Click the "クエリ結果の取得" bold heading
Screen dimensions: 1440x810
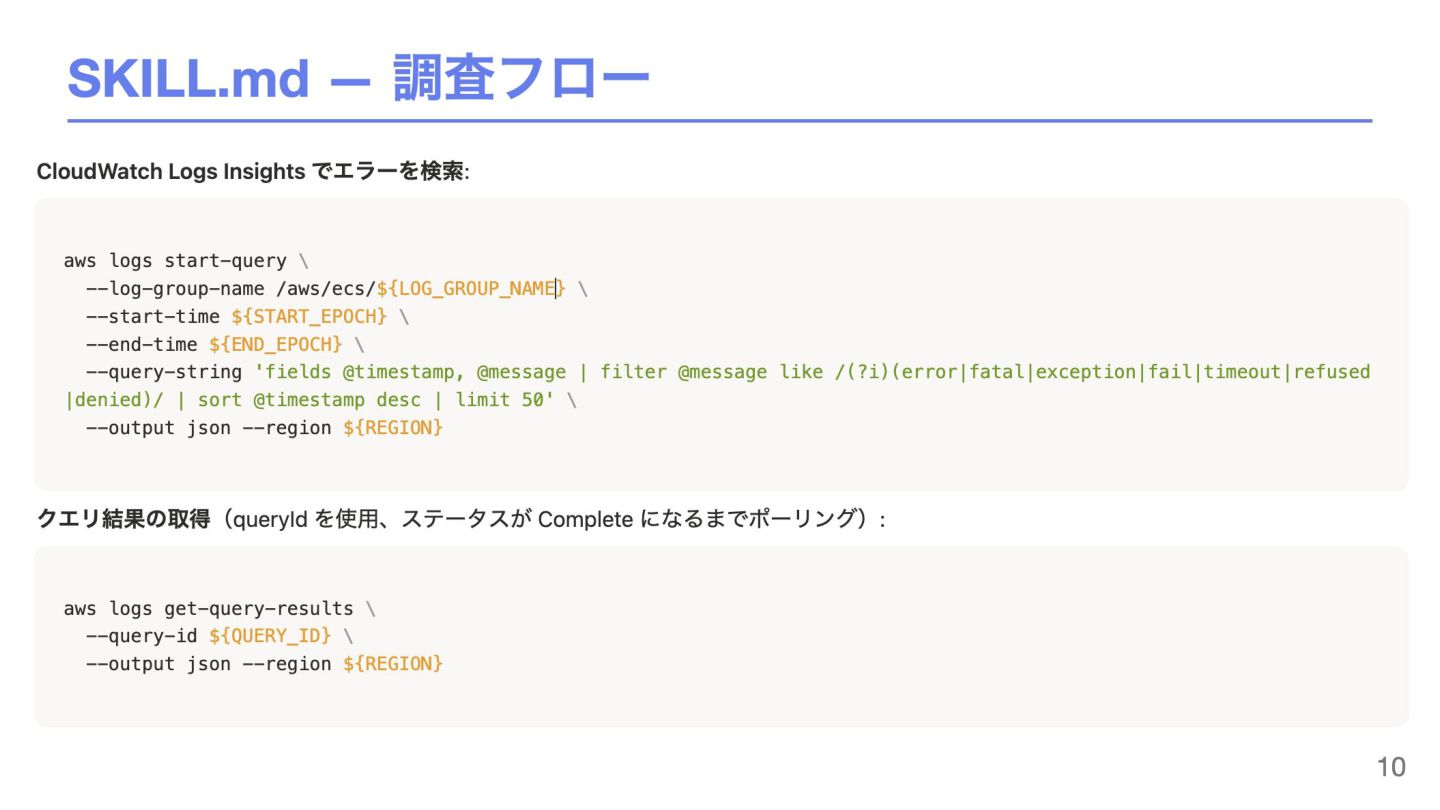tap(123, 519)
